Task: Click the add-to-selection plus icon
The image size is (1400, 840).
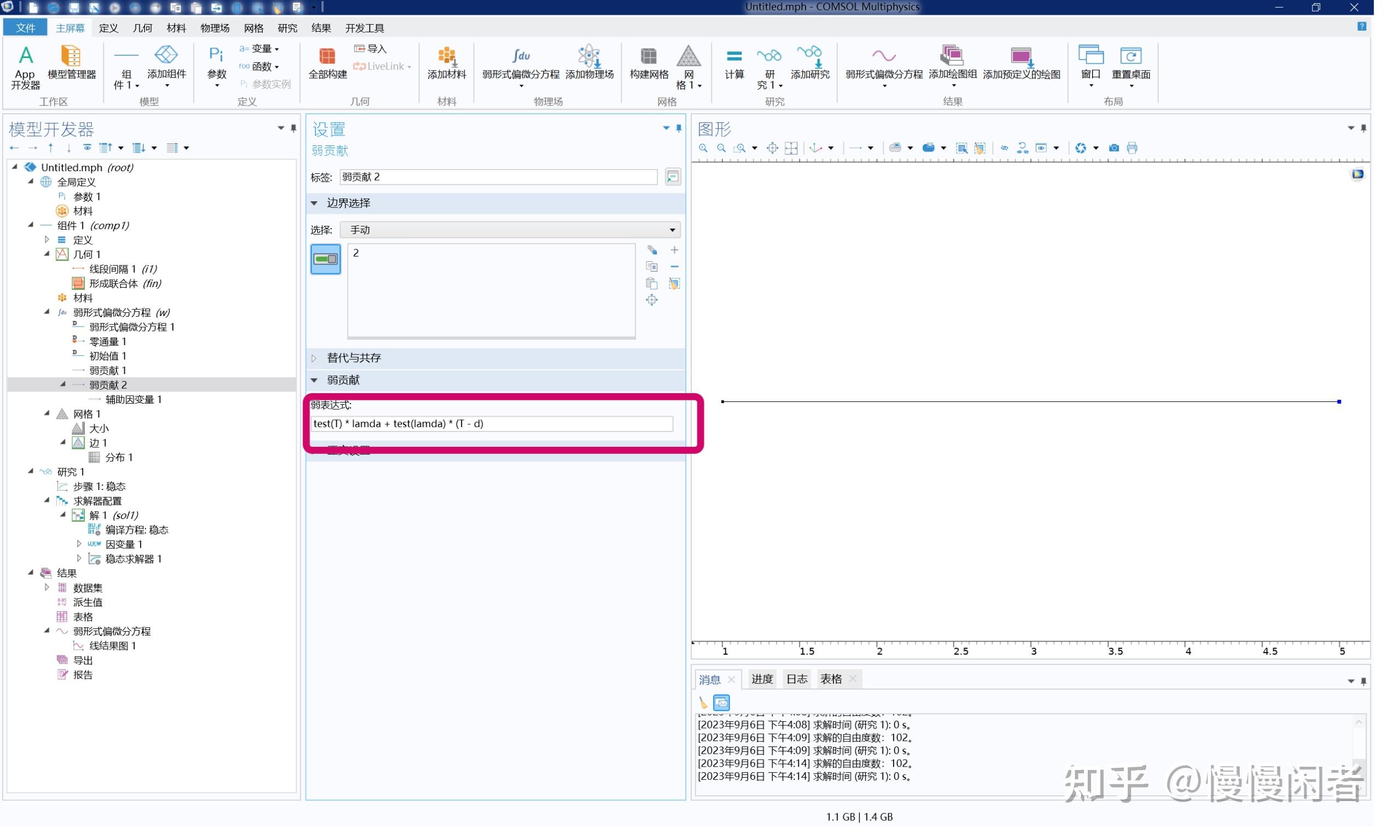Action: pyautogui.click(x=674, y=250)
